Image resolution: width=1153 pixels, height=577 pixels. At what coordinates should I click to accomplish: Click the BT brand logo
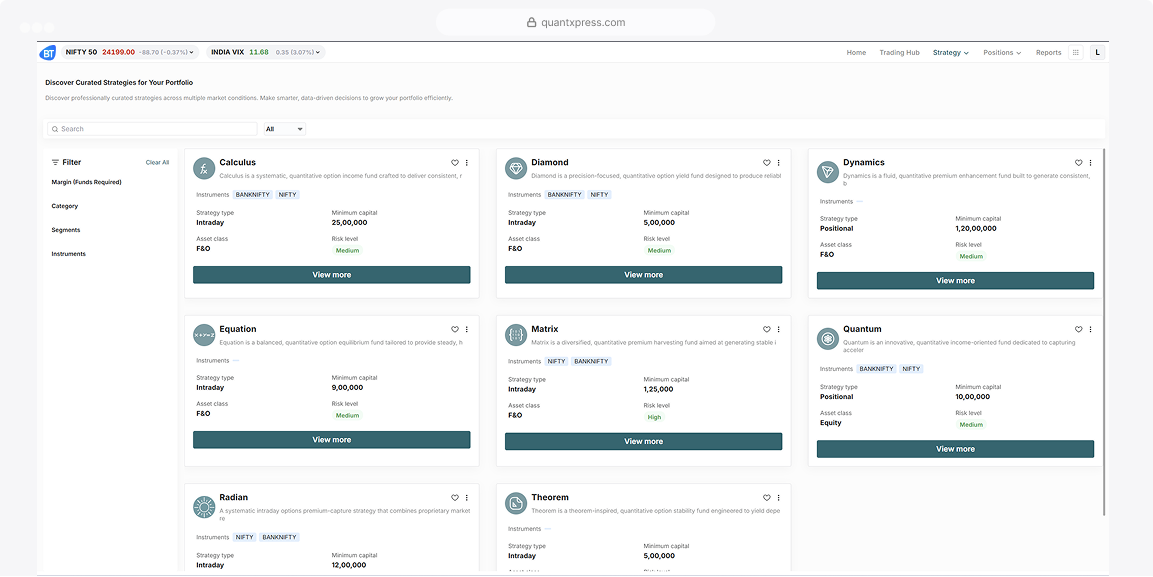coord(48,53)
